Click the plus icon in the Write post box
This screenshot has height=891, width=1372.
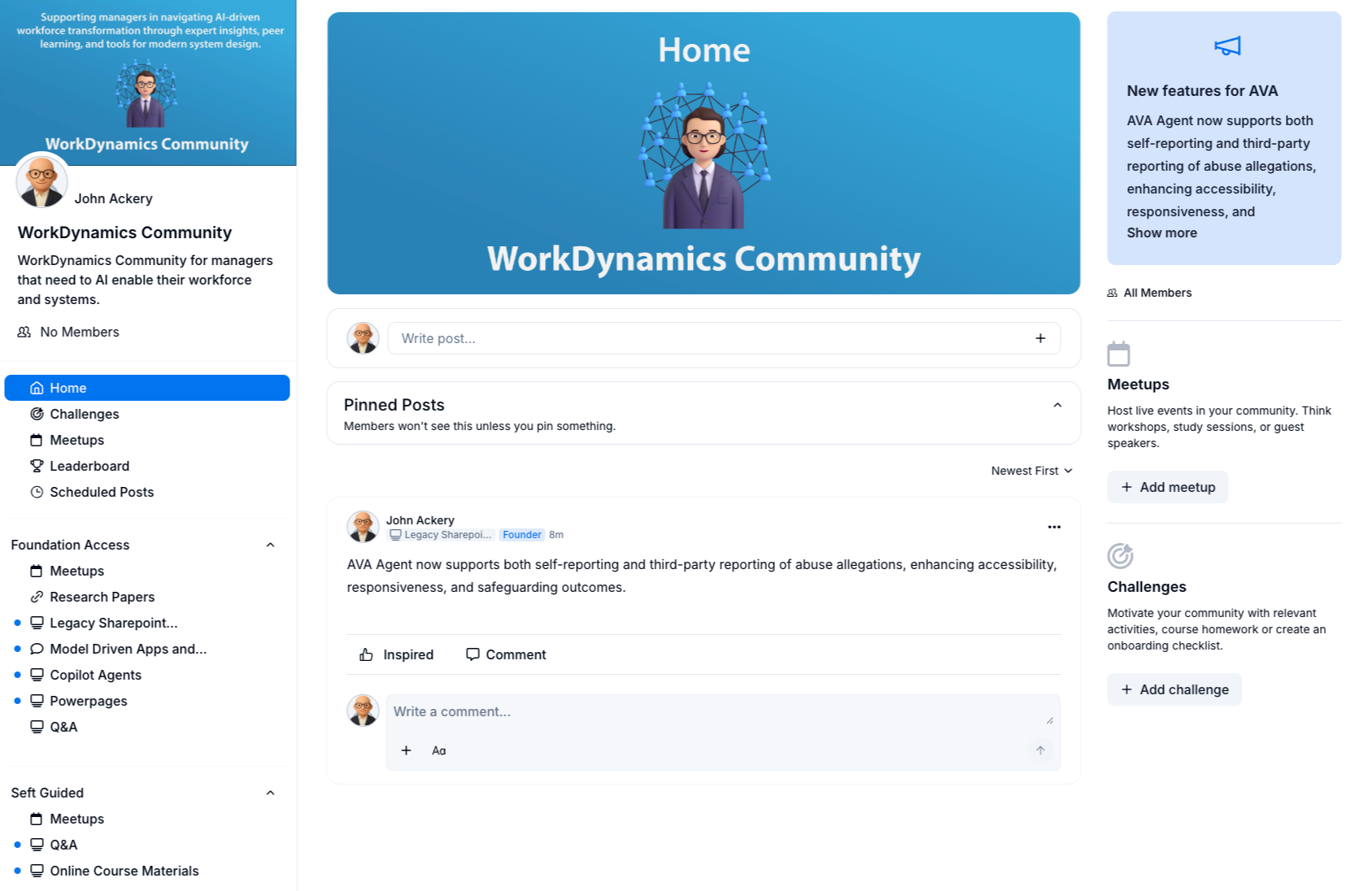coord(1040,338)
